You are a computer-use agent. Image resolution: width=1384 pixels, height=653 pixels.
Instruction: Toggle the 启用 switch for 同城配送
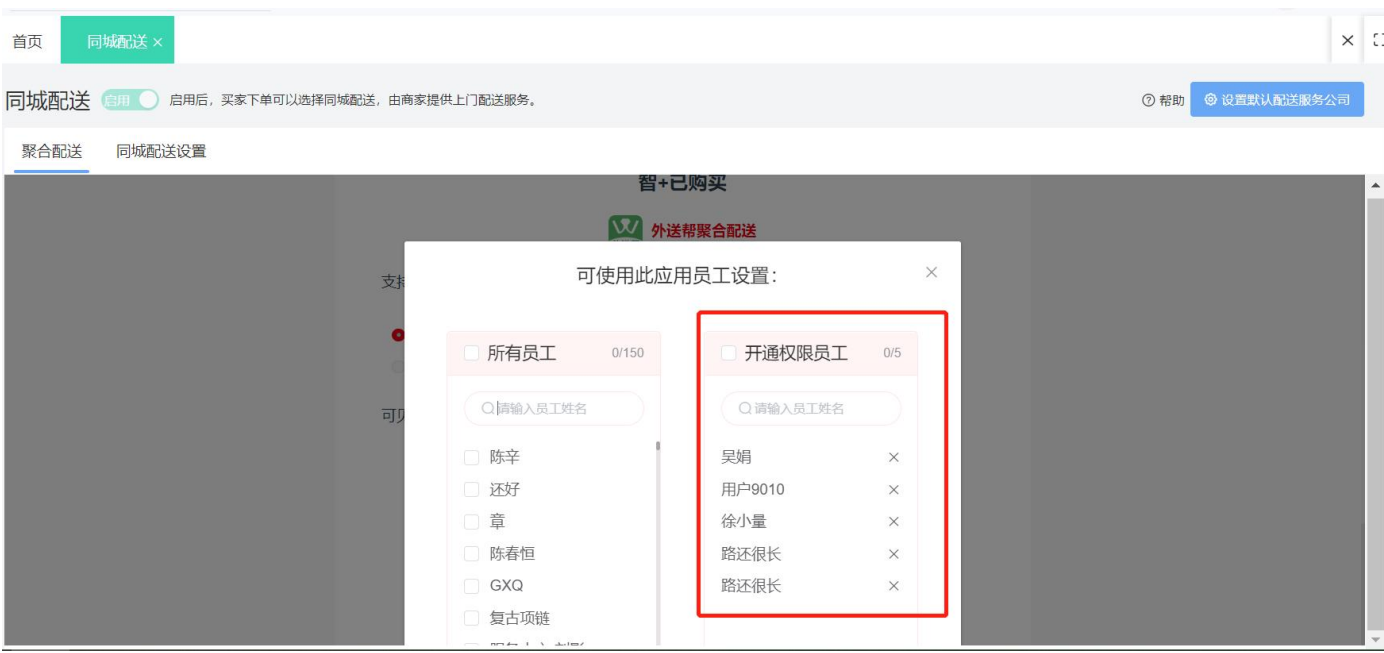click(x=132, y=100)
